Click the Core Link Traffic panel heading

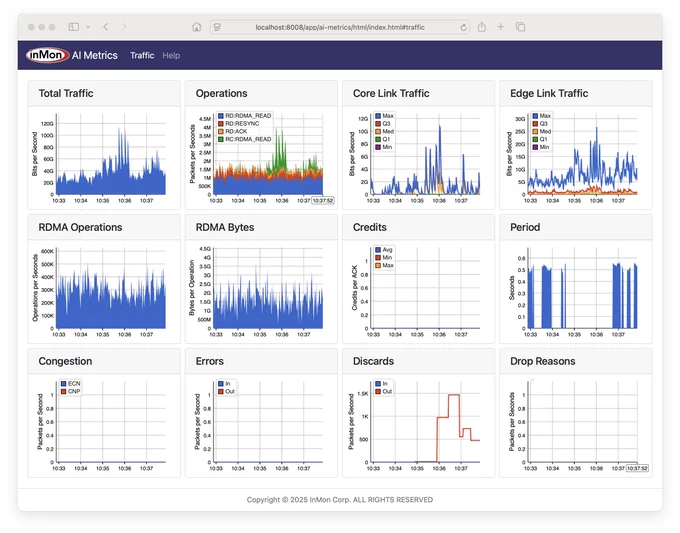click(x=391, y=93)
